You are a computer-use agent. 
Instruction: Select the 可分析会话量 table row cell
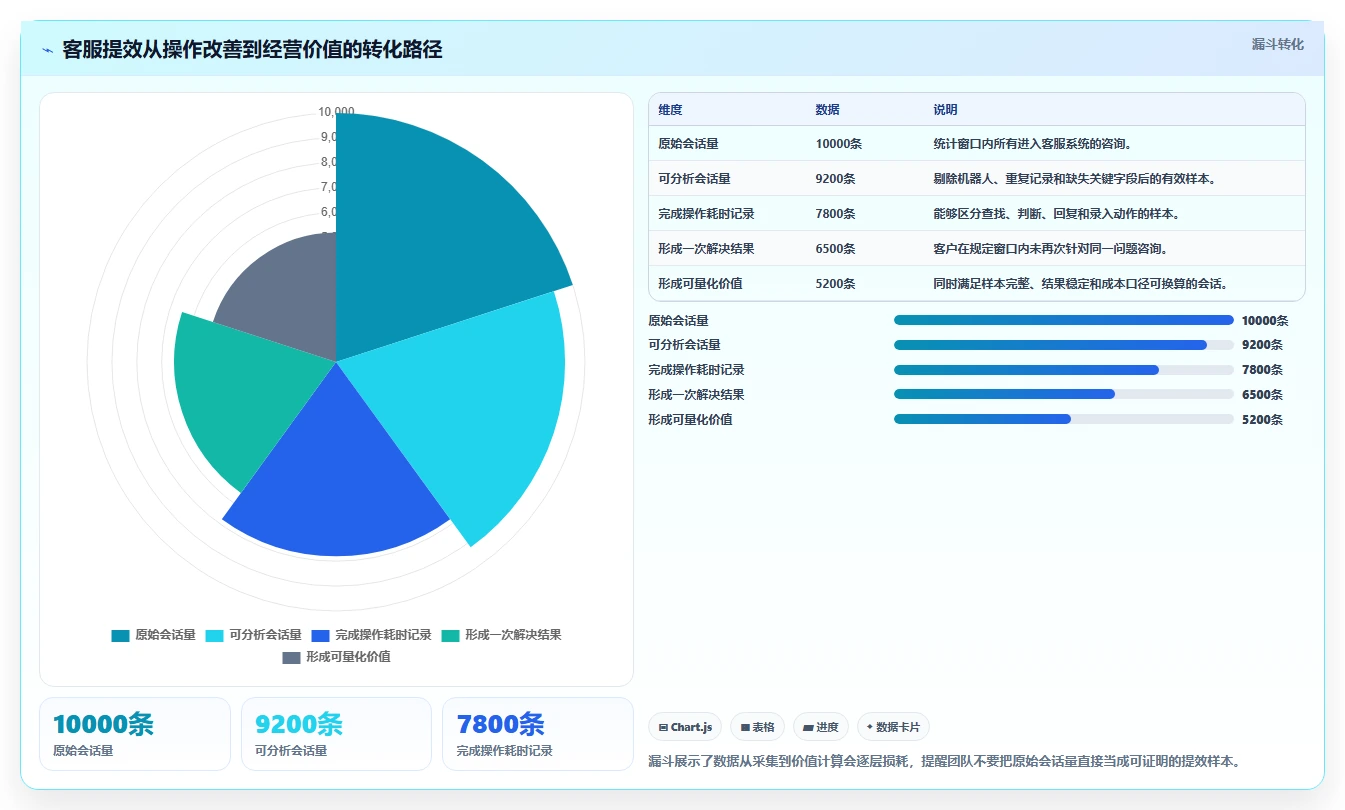(694, 179)
